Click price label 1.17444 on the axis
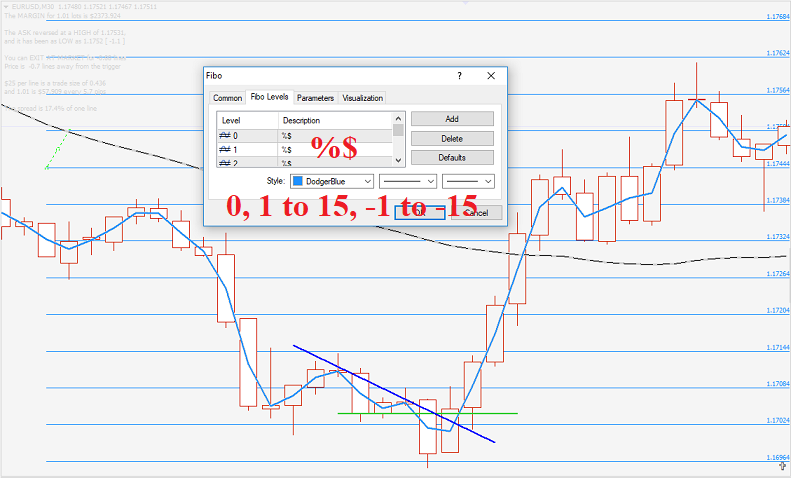Screen dimensions: 791x478 777,164
